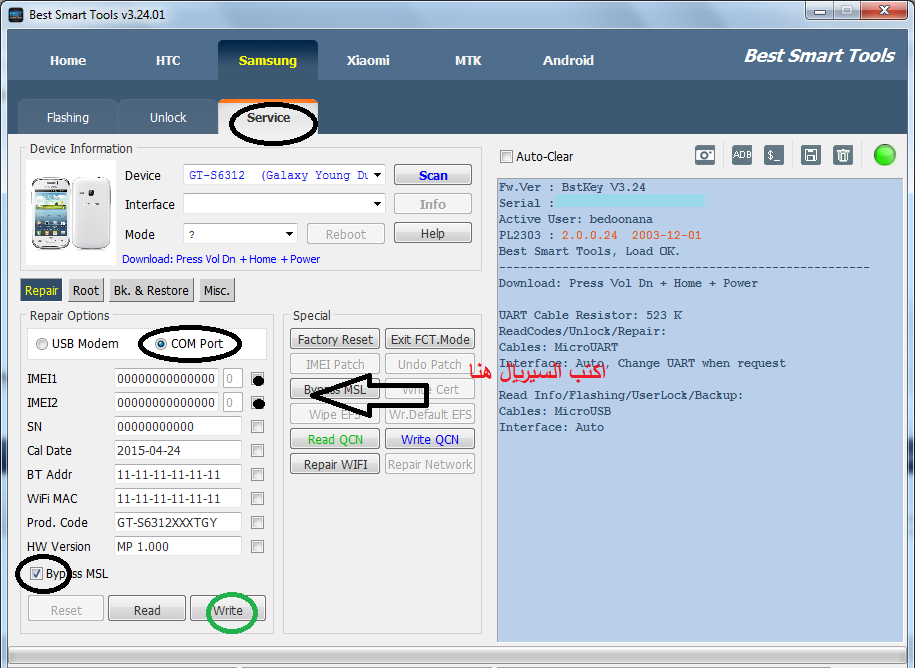Screen dimensions: 915x668
Task: Click the Factory Reset button
Action: (335, 340)
